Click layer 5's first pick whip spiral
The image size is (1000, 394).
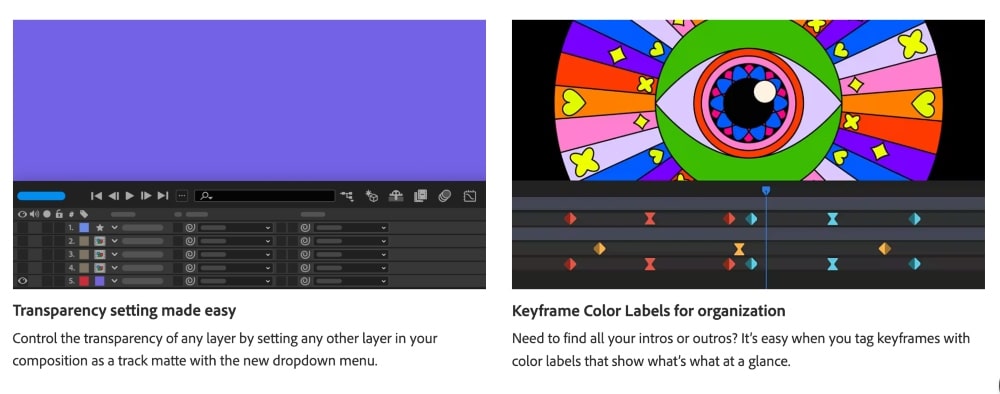point(190,281)
